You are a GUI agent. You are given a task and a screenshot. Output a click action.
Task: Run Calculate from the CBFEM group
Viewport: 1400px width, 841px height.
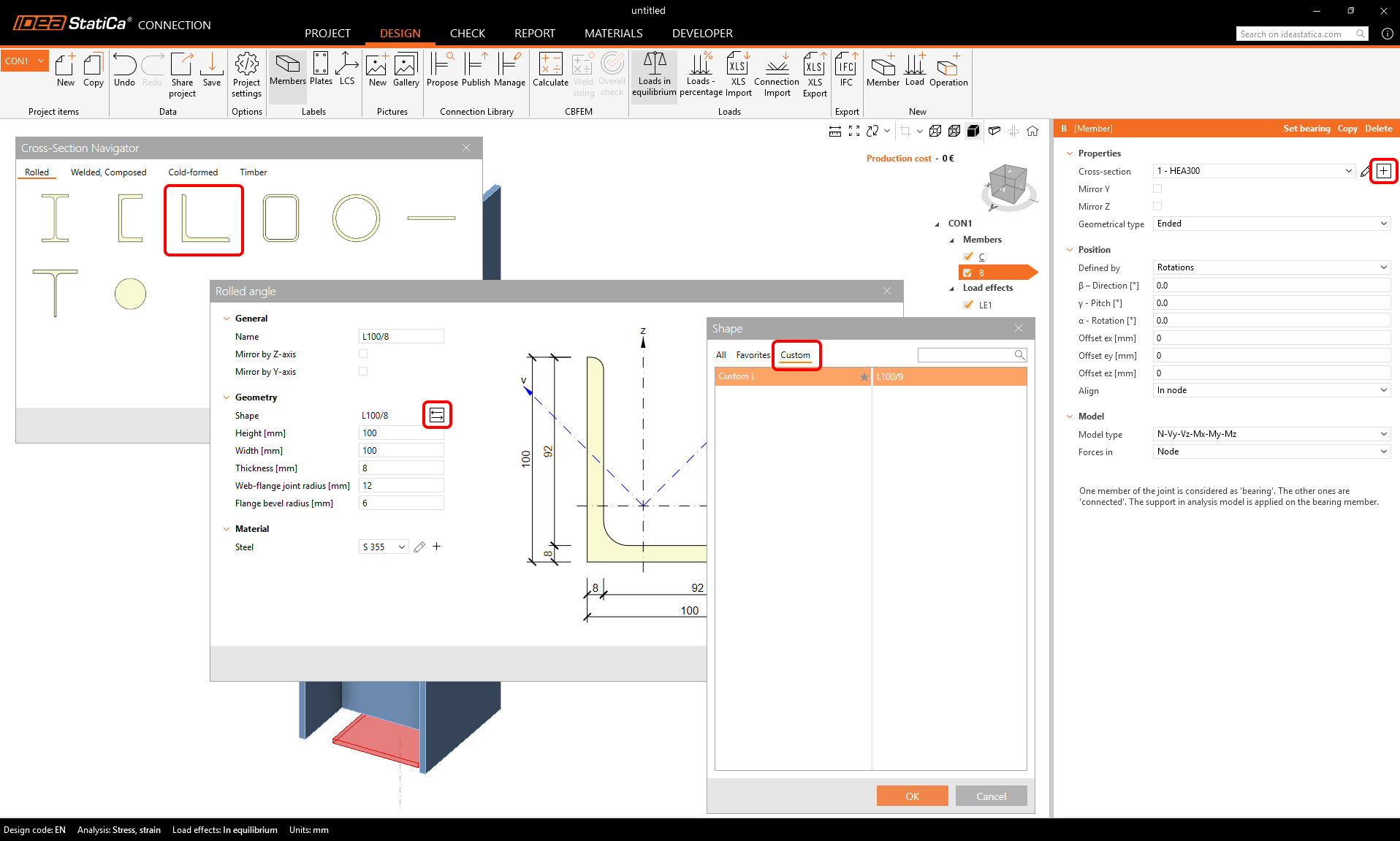[549, 73]
